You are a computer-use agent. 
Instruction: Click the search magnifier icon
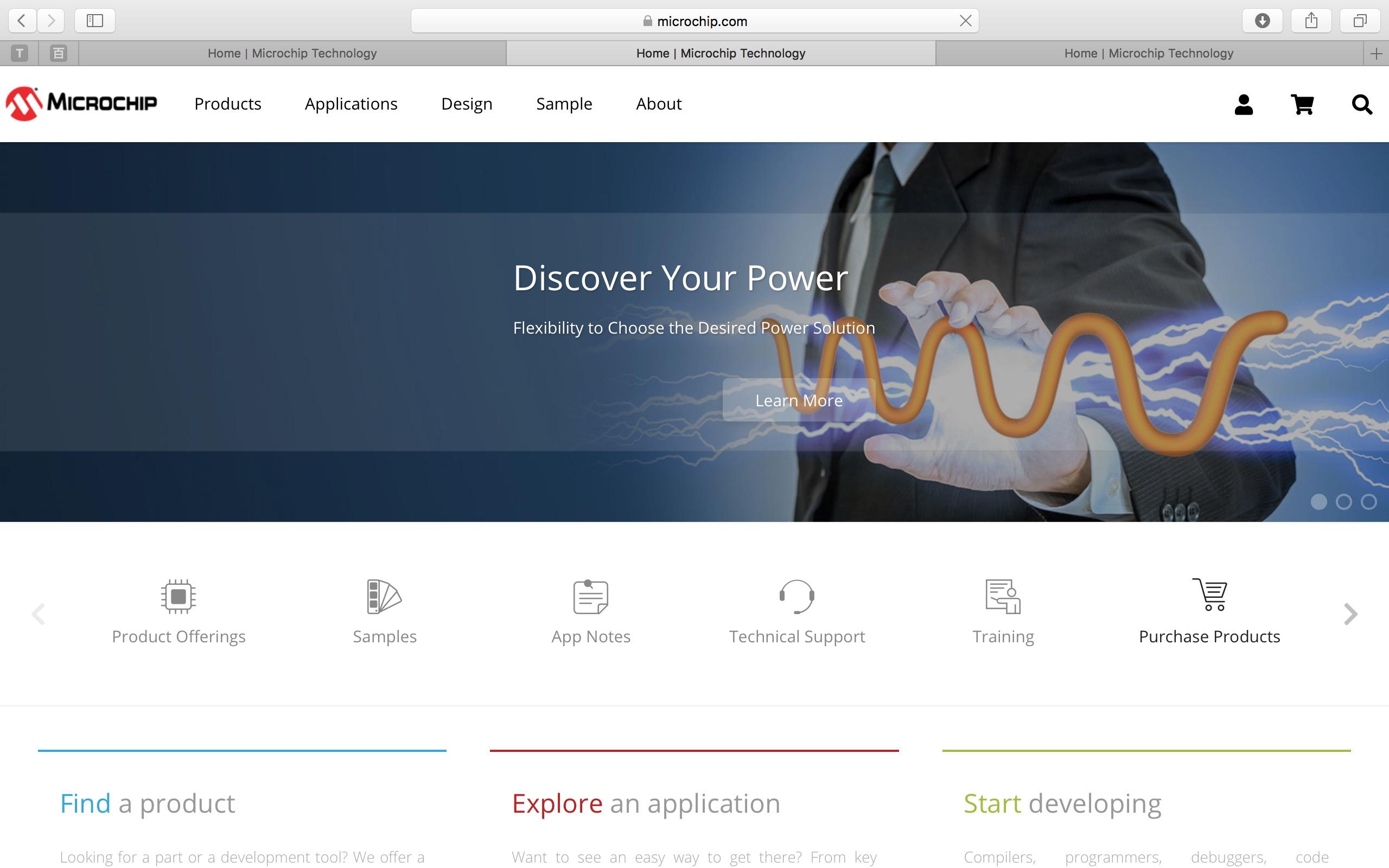pyautogui.click(x=1361, y=105)
